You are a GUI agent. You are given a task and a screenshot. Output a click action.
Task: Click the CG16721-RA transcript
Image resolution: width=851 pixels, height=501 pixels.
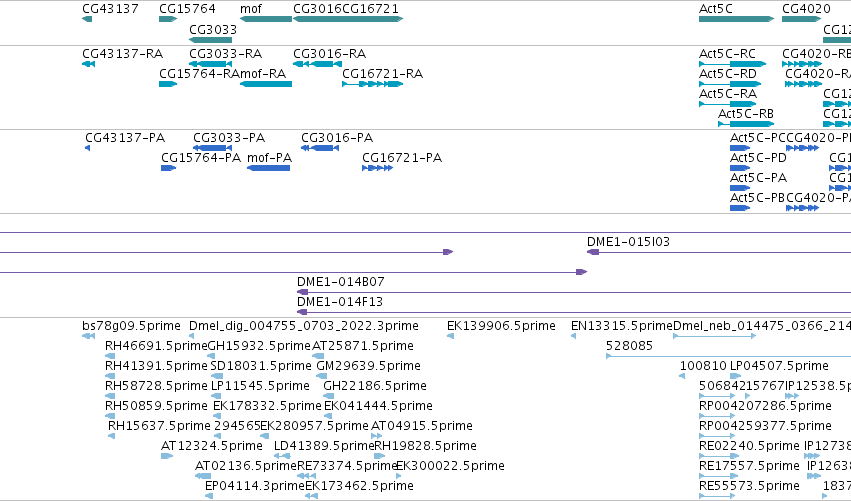[372, 85]
